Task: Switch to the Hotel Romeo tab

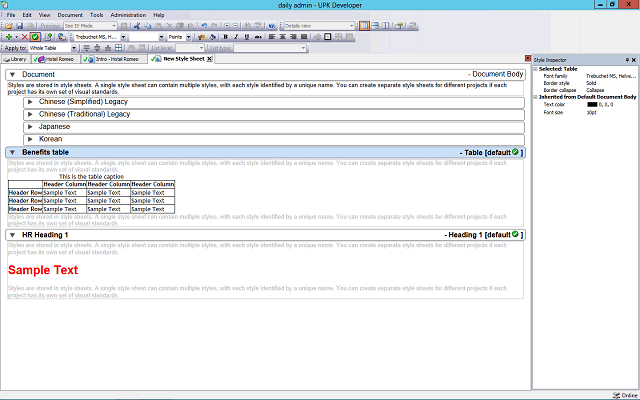Action: pyautogui.click(x=58, y=59)
